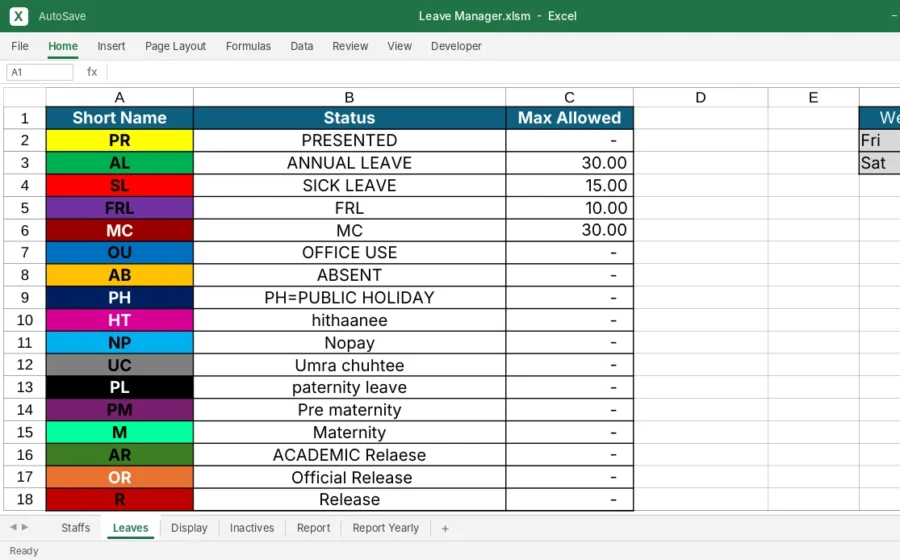Screen dimensions: 900x560
Task: Select column B header
Action: (x=349, y=97)
